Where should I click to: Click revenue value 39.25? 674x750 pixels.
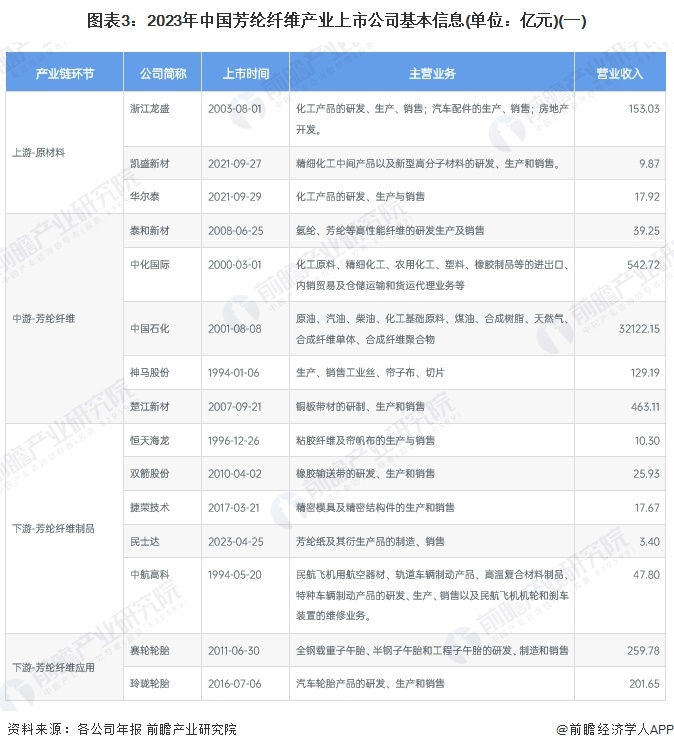pyautogui.click(x=646, y=231)
